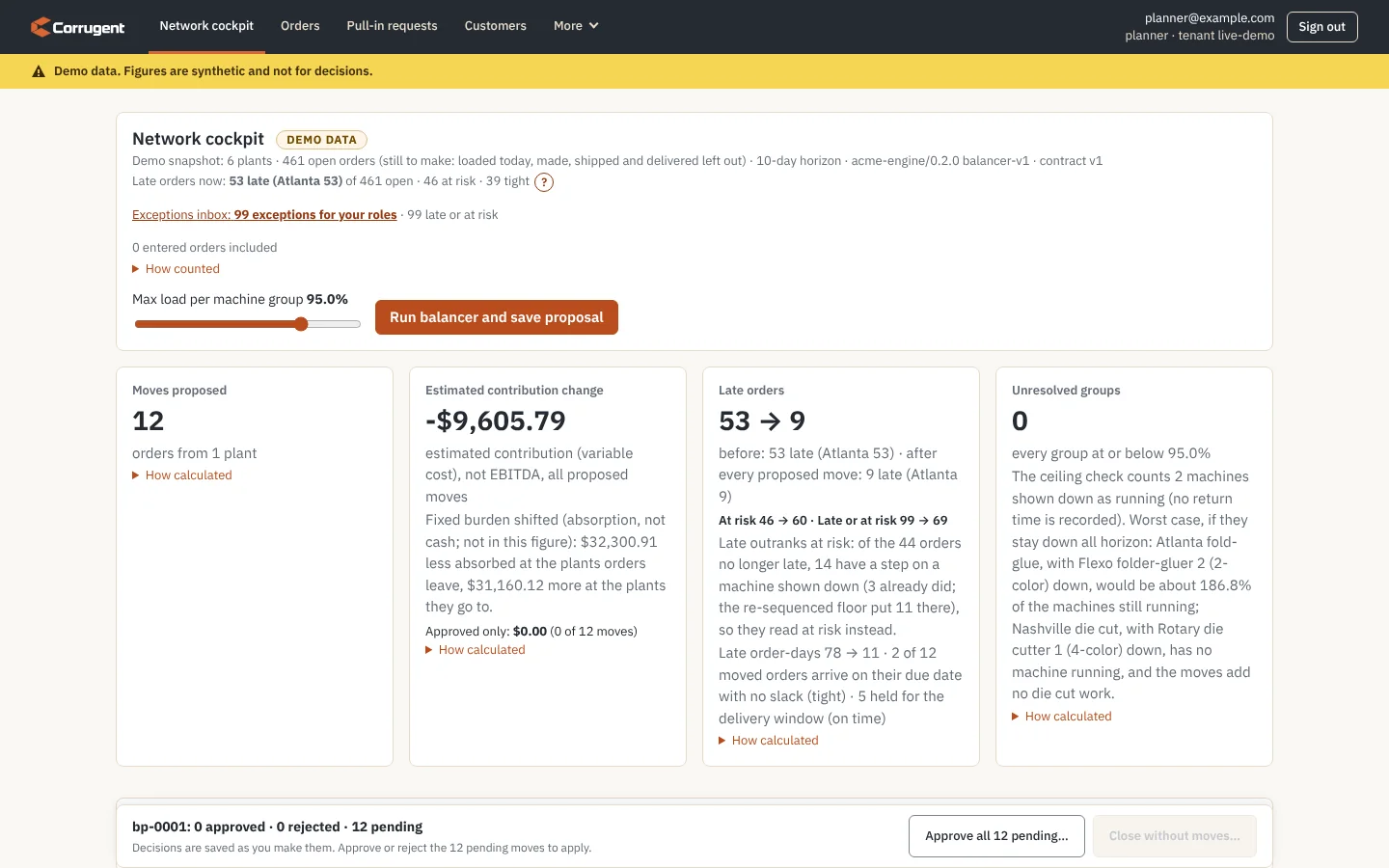The width and height of the screenshot is (1389, 868).
Task: Open the Exceptions inbox link
Action: click(264, 215)
